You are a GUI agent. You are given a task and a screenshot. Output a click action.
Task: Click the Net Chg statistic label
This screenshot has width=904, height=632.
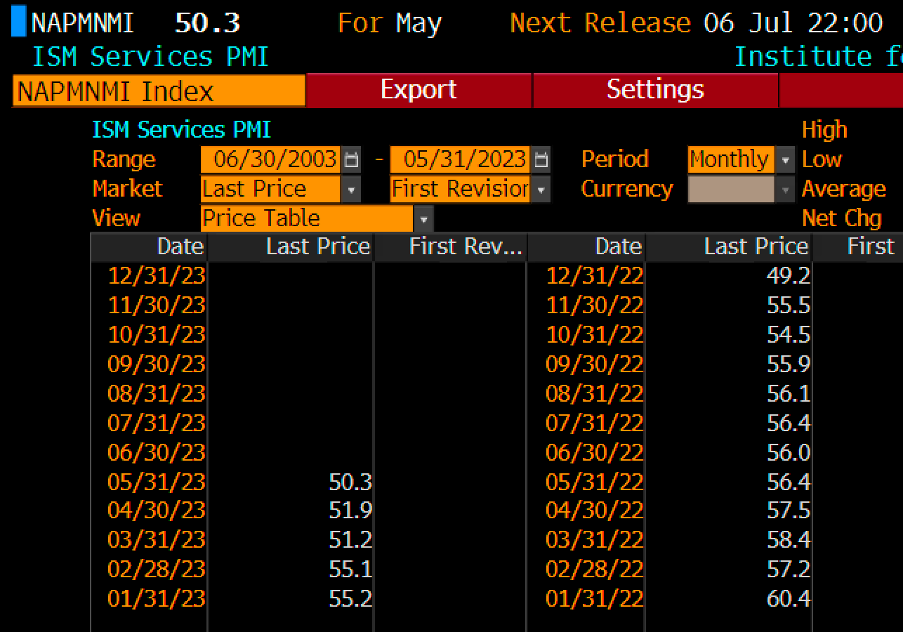[842, 219]
